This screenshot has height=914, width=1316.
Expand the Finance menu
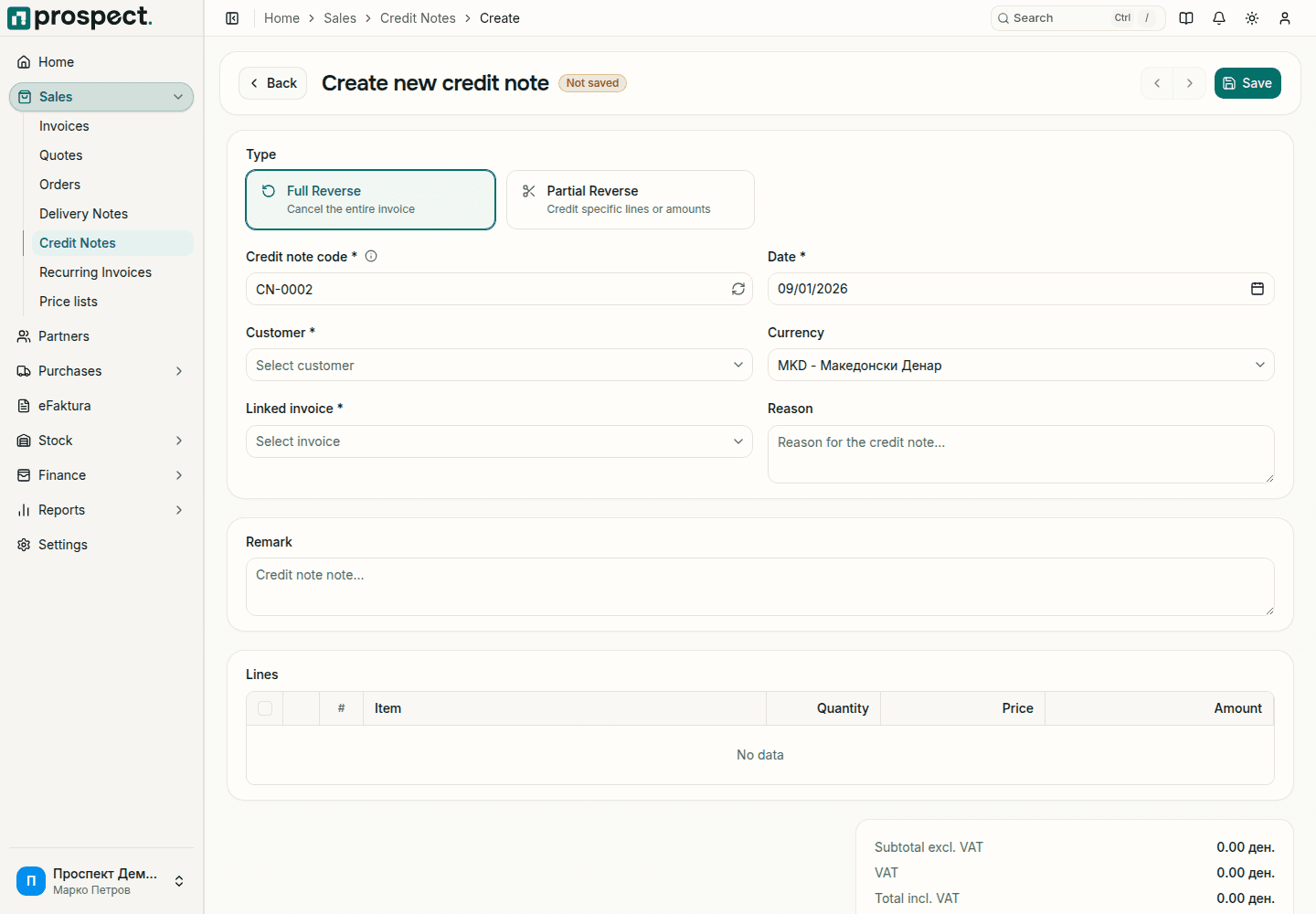click(x=101, y=475)
